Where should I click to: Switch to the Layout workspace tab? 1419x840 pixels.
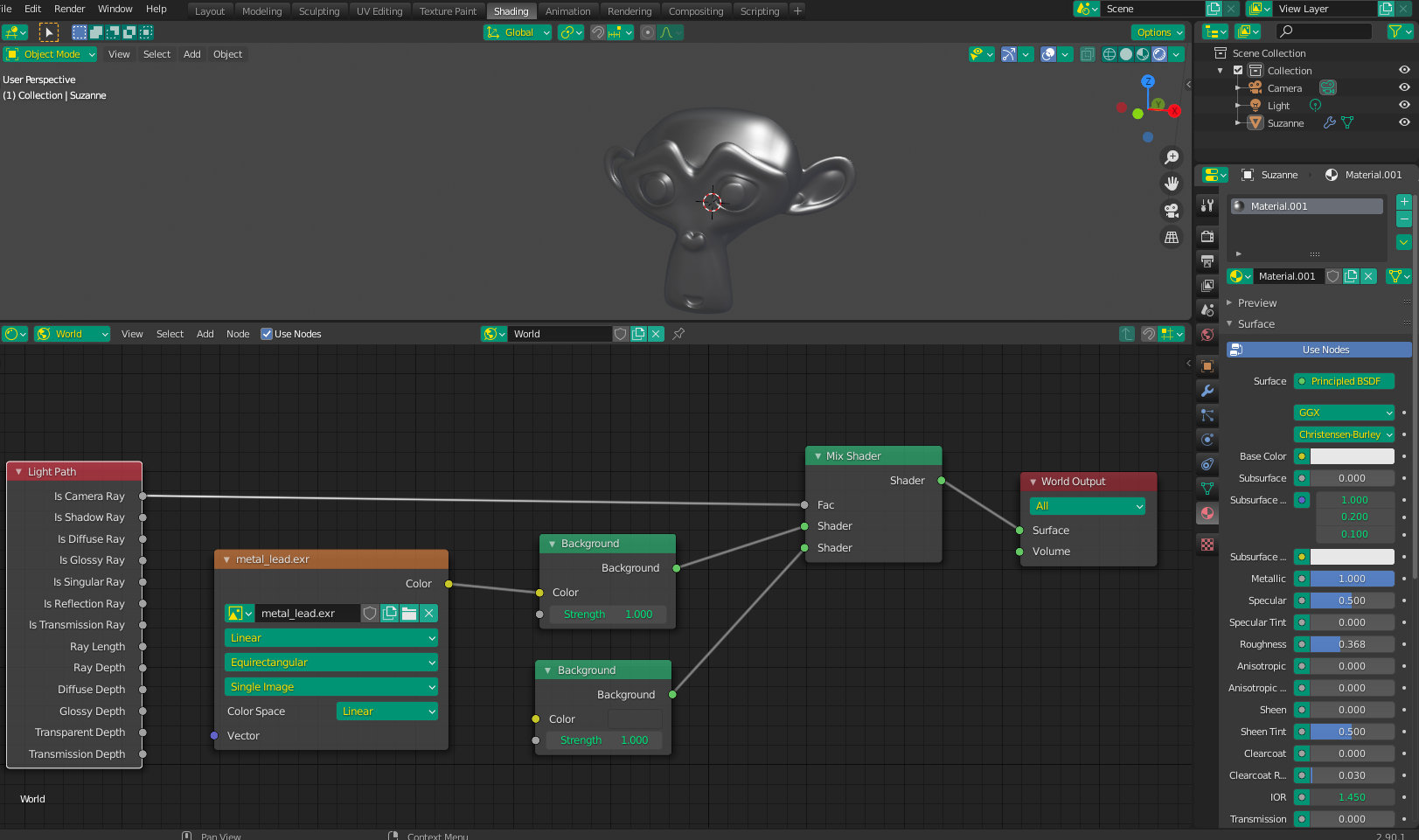pyautogui.click(x=210, y=11)
